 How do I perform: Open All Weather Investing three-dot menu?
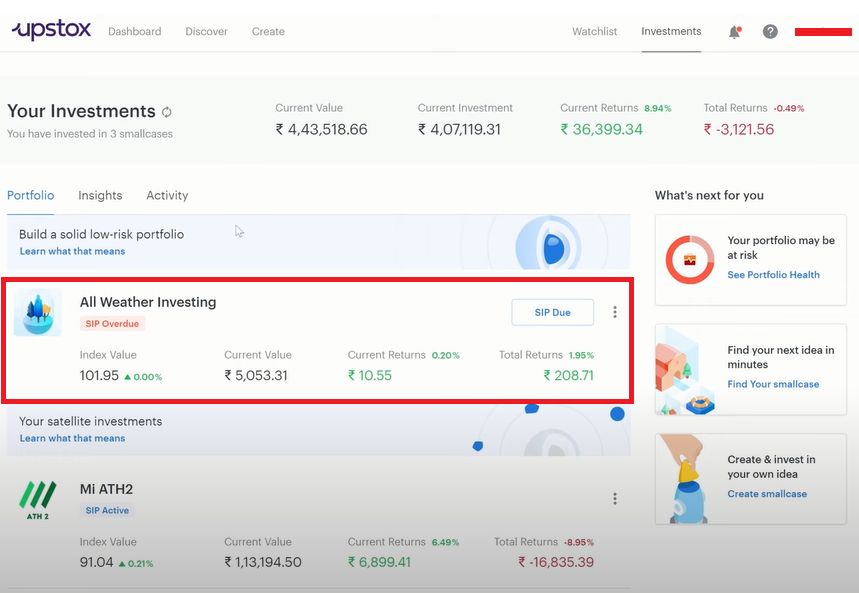point(615,312)
